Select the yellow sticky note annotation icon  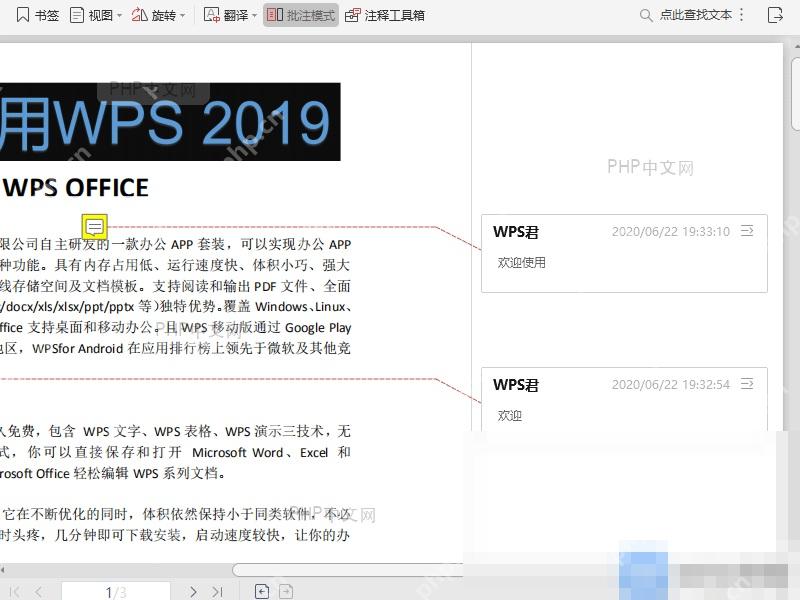tap(94, 227)
